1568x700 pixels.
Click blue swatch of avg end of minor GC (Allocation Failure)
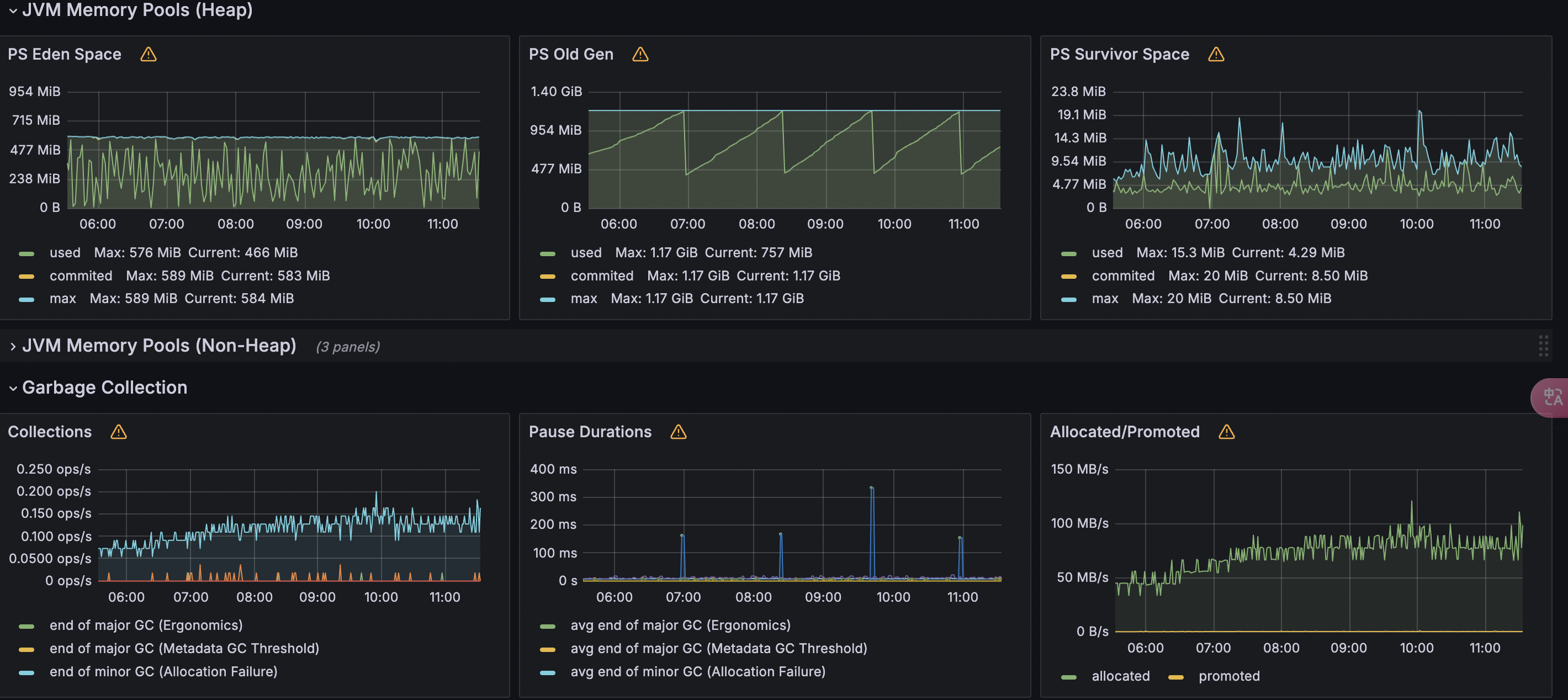pos(548,672)
